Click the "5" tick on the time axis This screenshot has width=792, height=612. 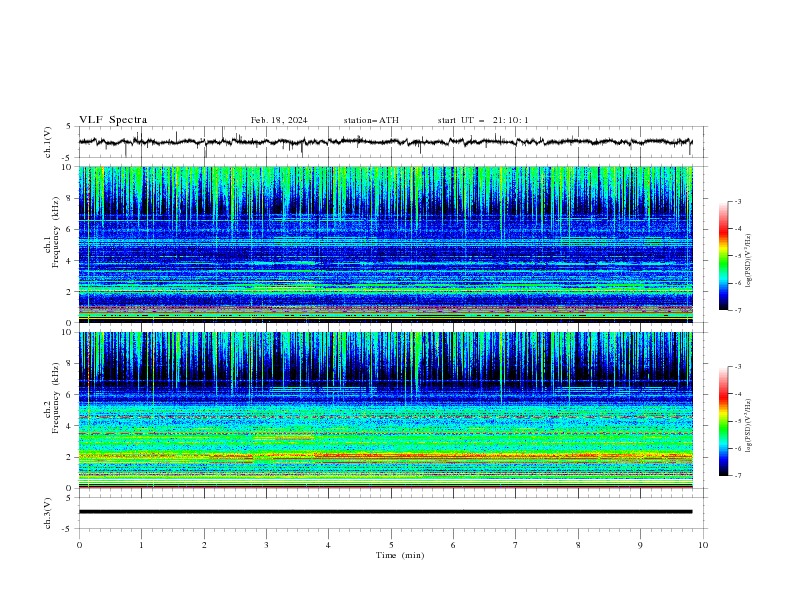click(391, 545)
